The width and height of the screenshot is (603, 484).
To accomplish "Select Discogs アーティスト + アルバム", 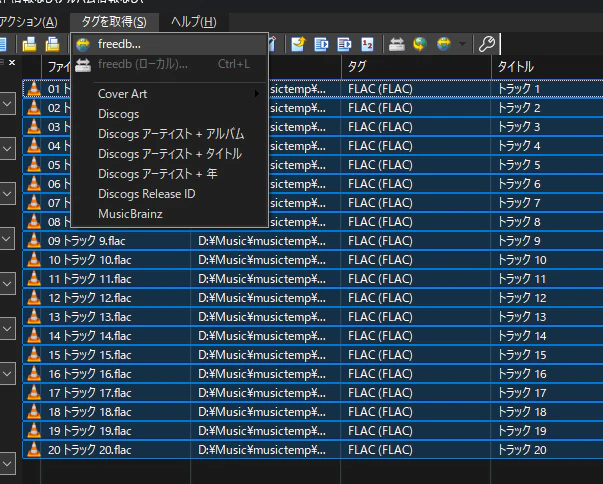I will 170,134.
